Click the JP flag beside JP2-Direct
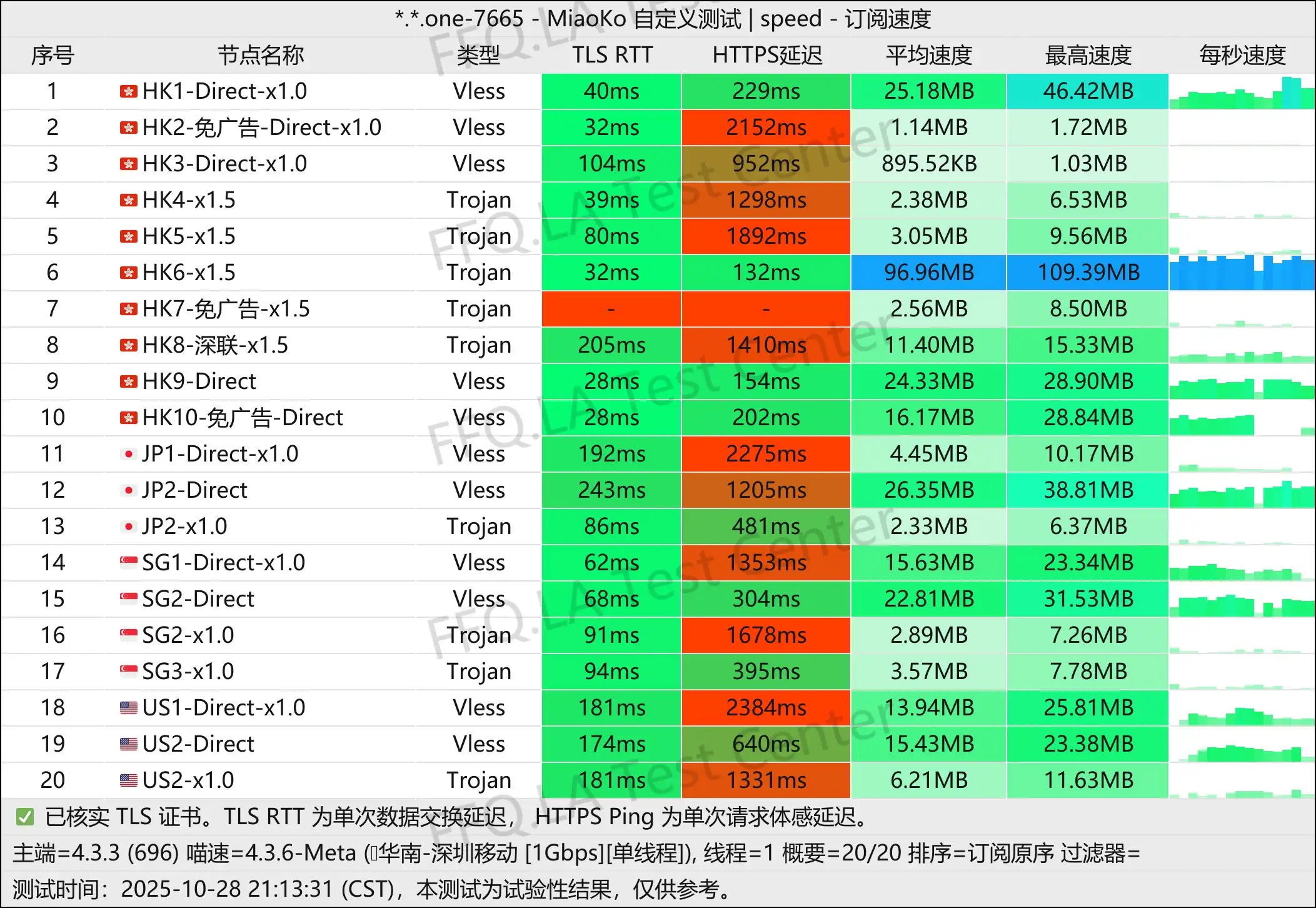 pos(128,490)
